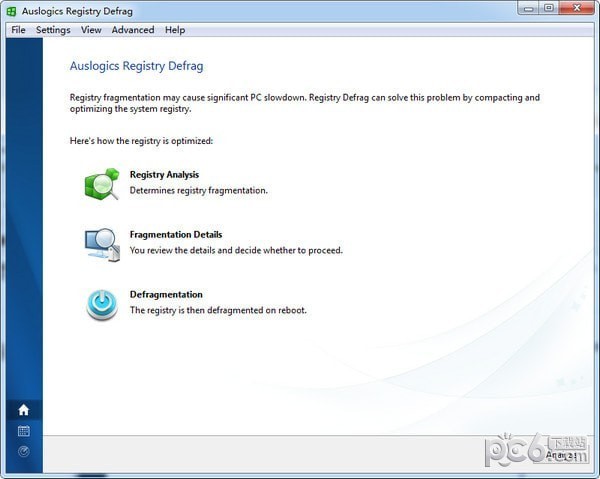Click the Auslogics Registry Defrag page title

[136, 66]
